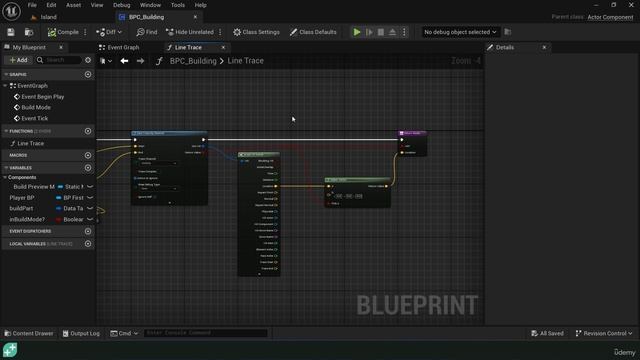Open the Asset menu

pyautogui.click(x=73, y=5)
